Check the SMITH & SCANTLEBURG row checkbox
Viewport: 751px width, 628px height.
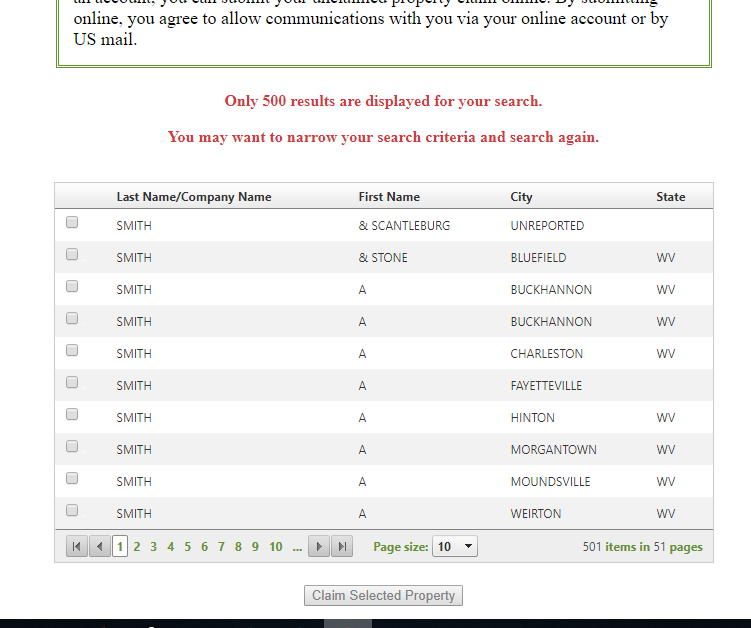coord(72,223)
